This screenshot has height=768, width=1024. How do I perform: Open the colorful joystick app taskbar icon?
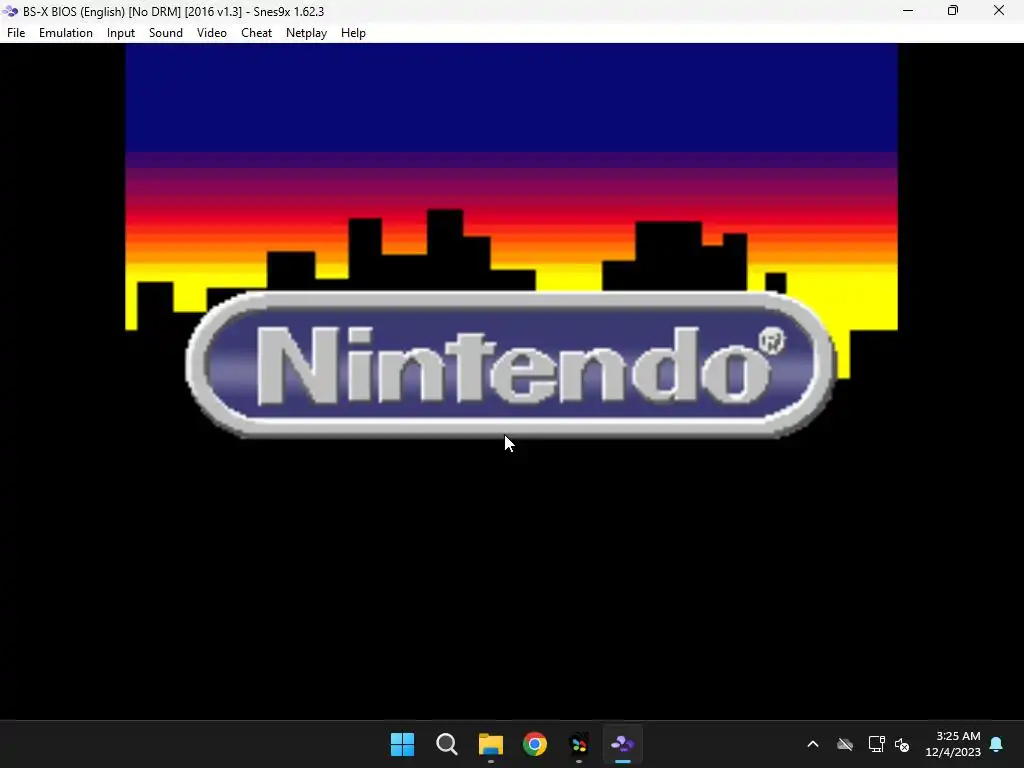click(579, 744)
